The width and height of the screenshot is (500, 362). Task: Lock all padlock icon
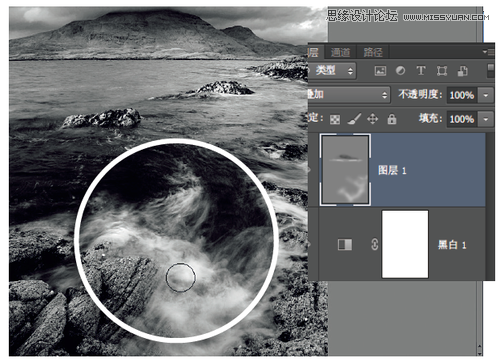392,119
